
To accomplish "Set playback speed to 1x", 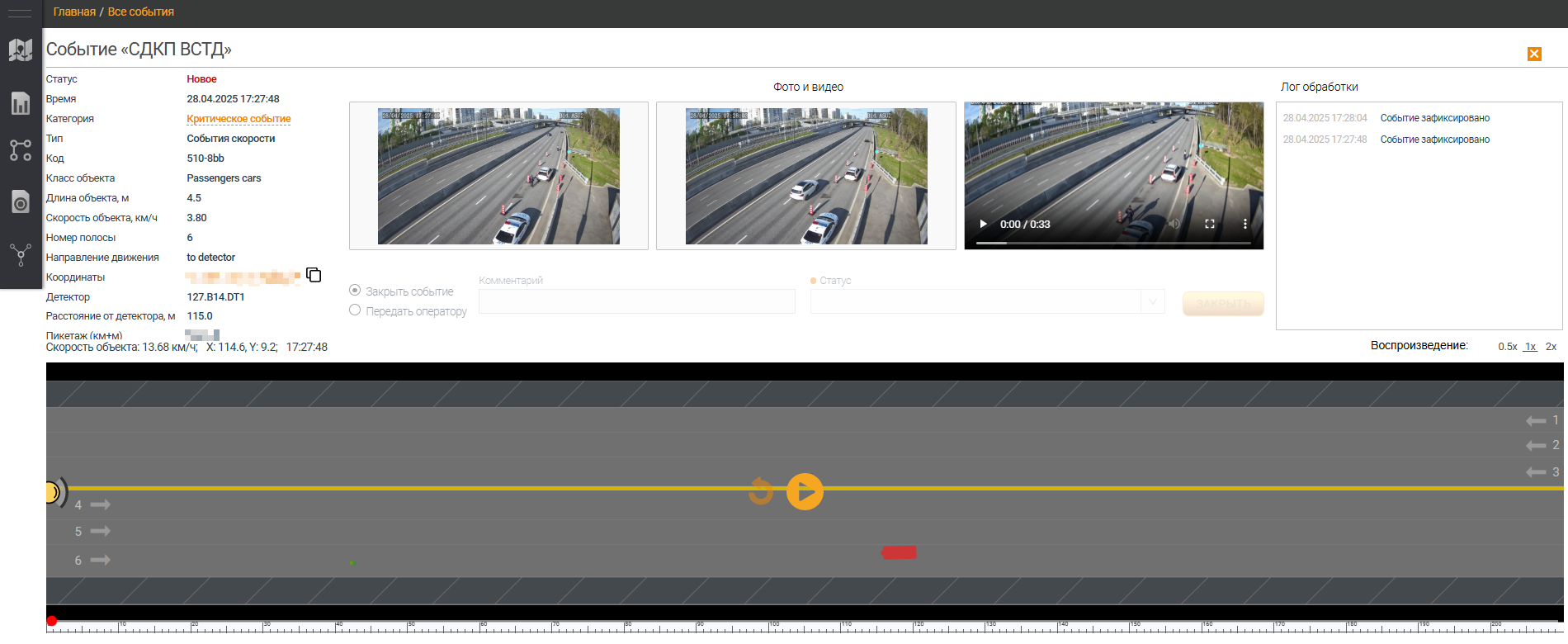I will point(1530,347).
